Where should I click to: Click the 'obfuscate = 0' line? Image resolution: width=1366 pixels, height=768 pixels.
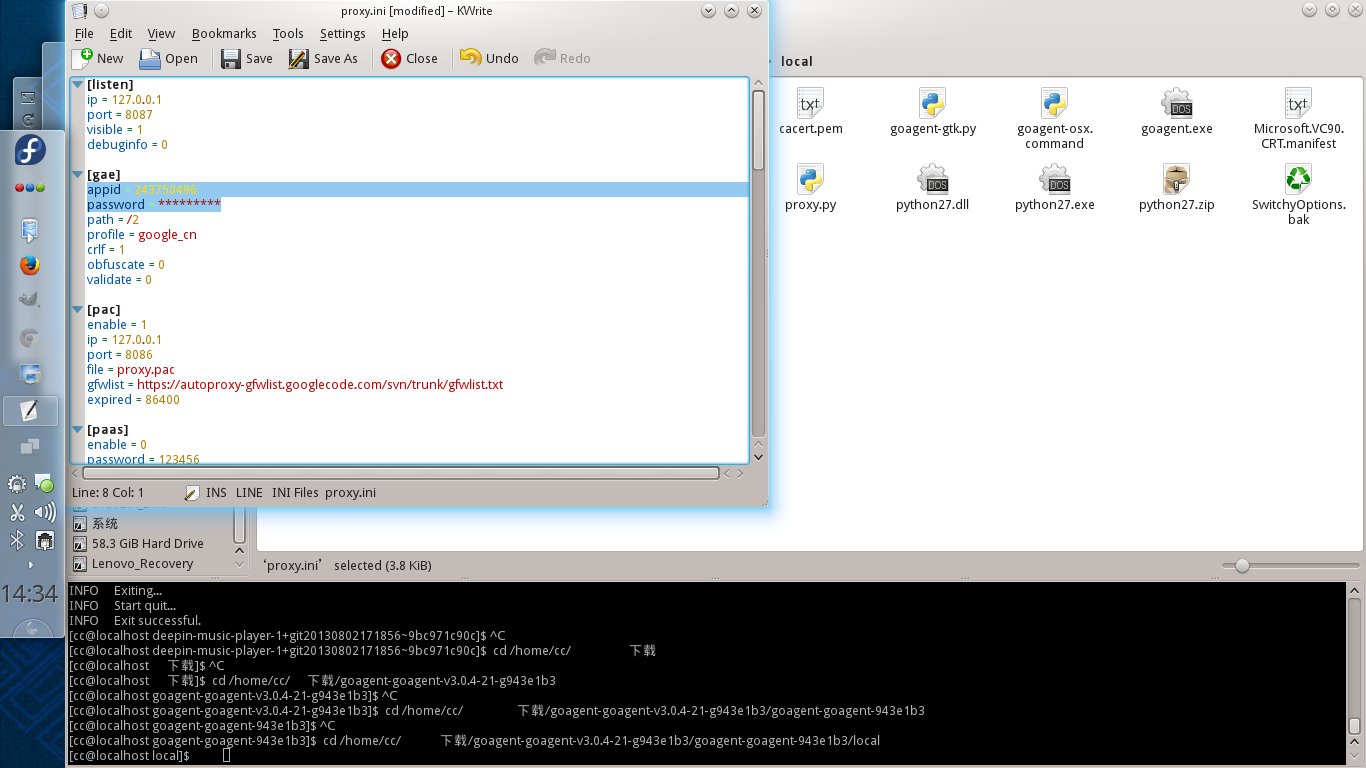(x=126, y=264)
